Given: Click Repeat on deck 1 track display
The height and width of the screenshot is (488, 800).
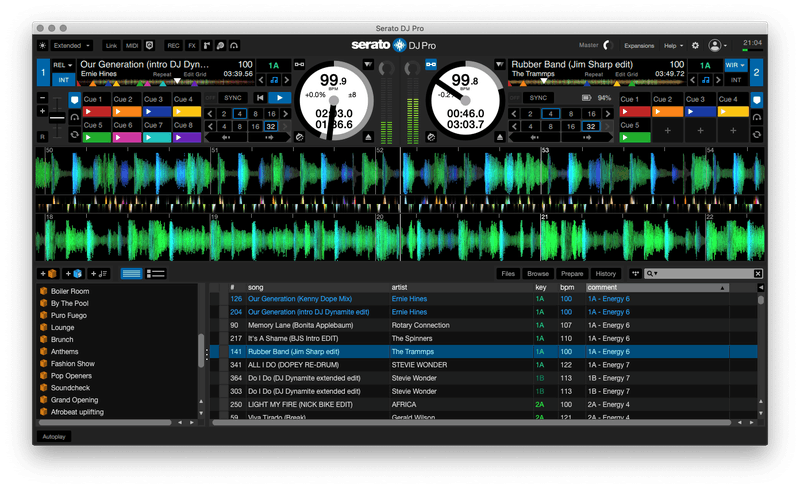Looking at the screenshot, I should (162, 75).
